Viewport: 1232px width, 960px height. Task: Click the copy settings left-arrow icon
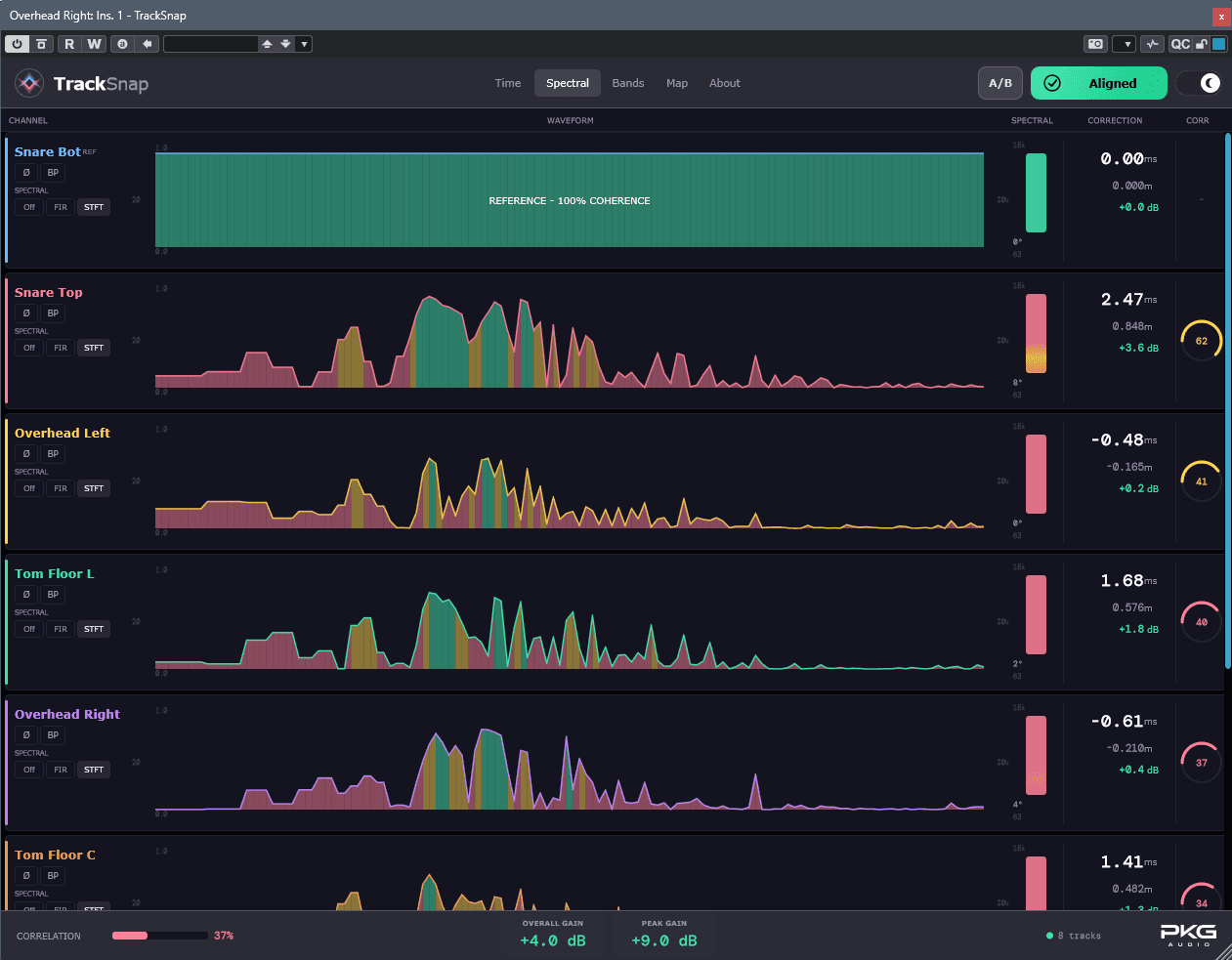point(148,44)
